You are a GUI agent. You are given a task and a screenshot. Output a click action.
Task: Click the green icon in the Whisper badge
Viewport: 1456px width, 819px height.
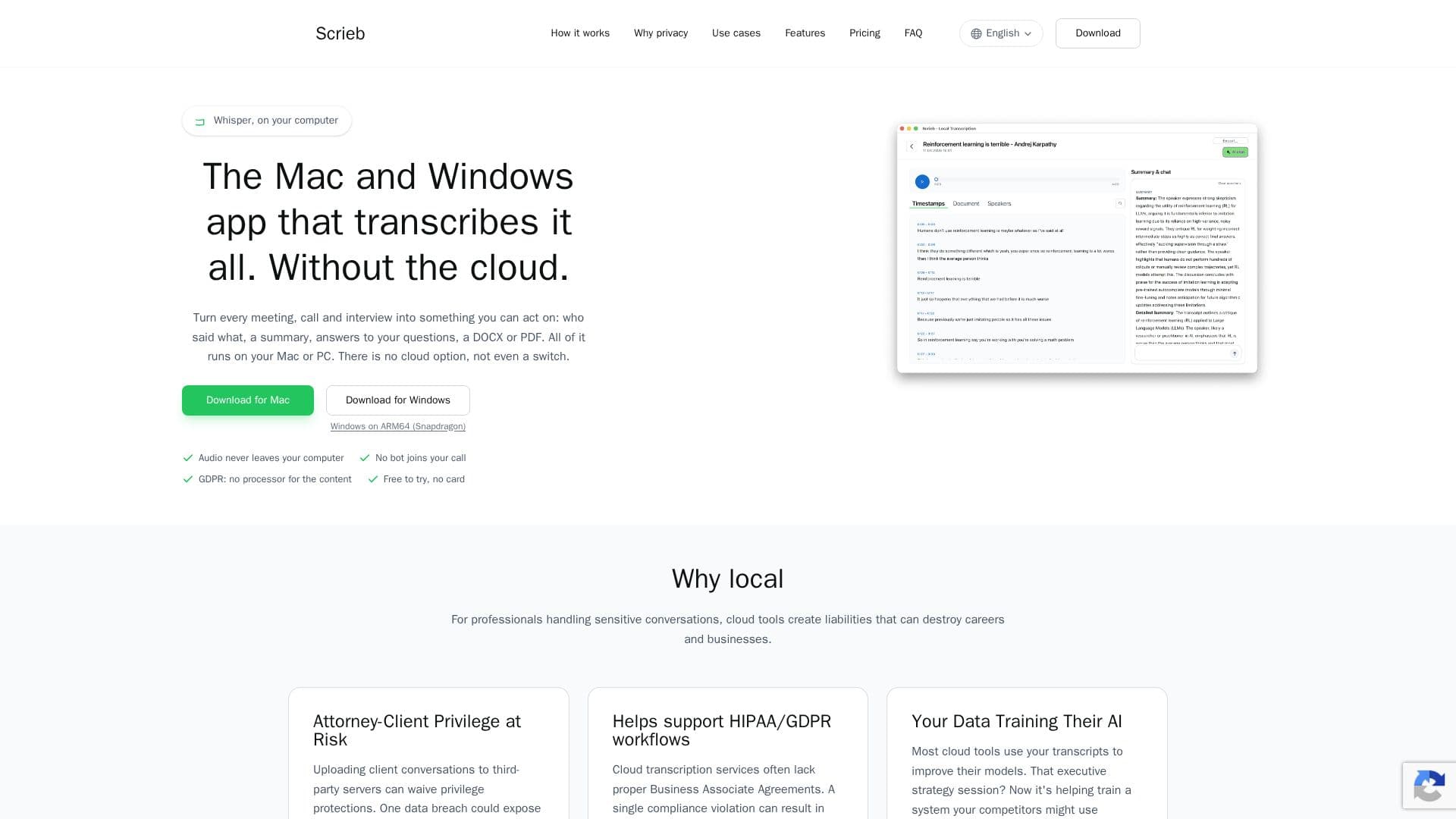[x=200, y=121]
